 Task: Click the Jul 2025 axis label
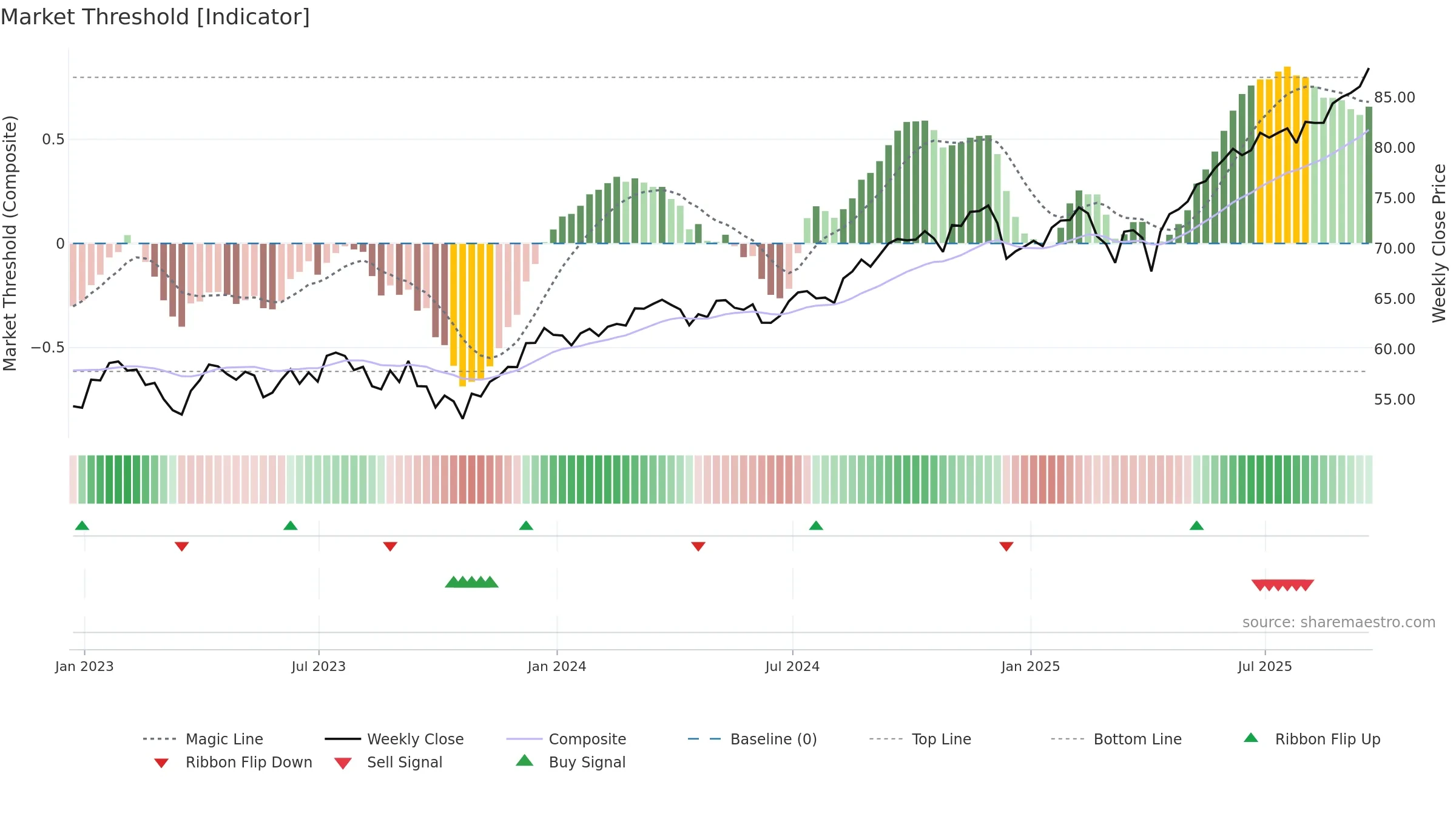(1265, 666)
